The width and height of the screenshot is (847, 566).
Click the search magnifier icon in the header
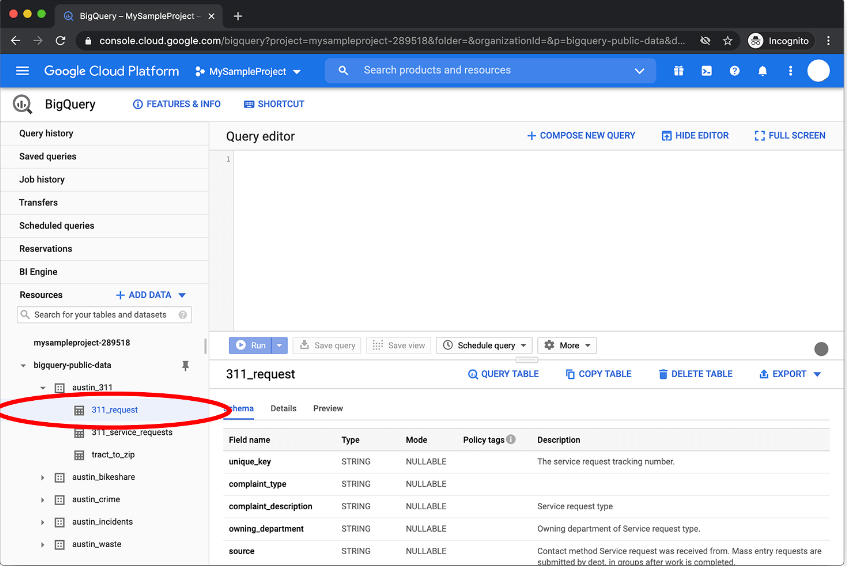point(343,70)
